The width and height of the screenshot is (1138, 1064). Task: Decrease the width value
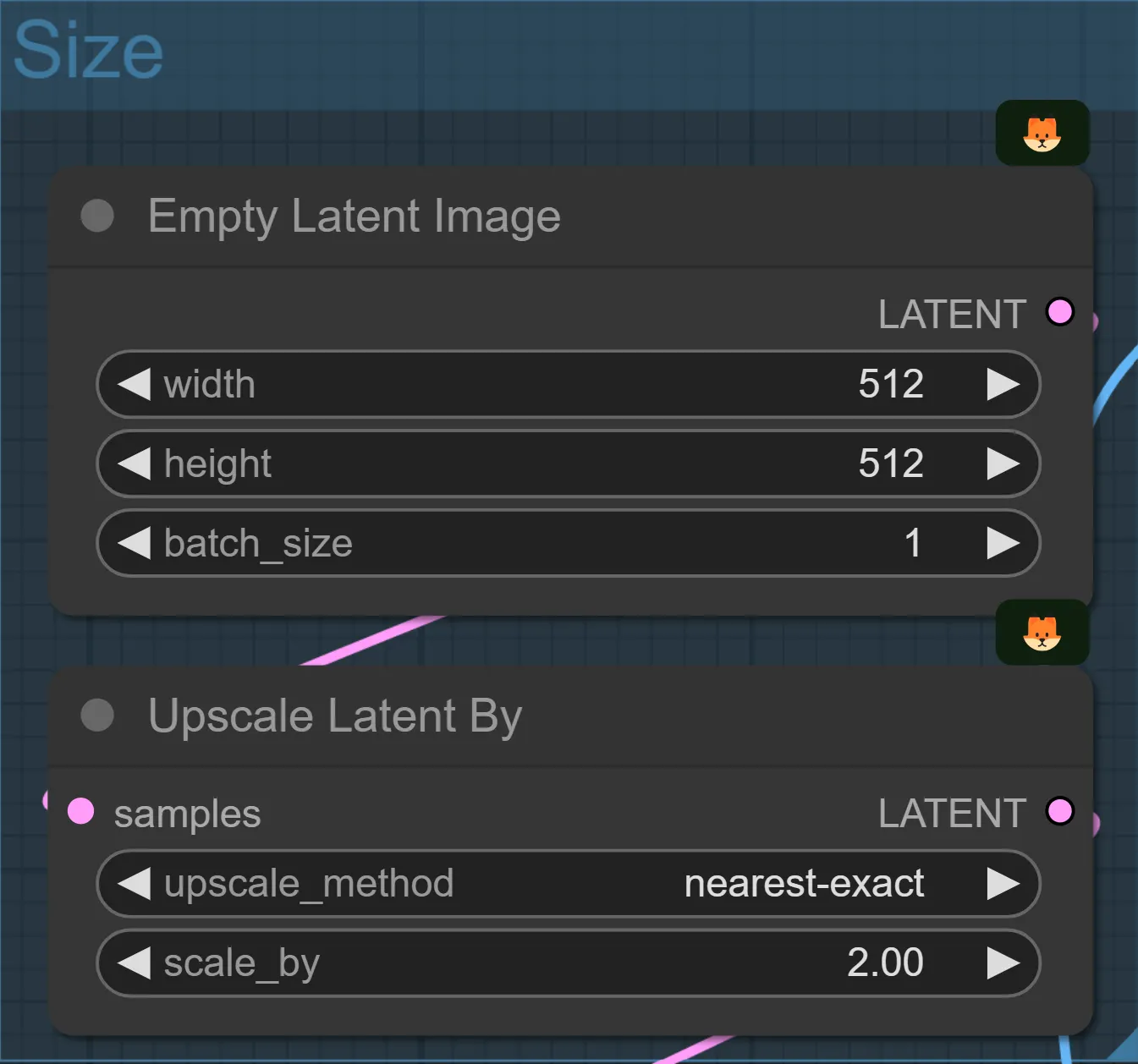(x=134, y=384)
